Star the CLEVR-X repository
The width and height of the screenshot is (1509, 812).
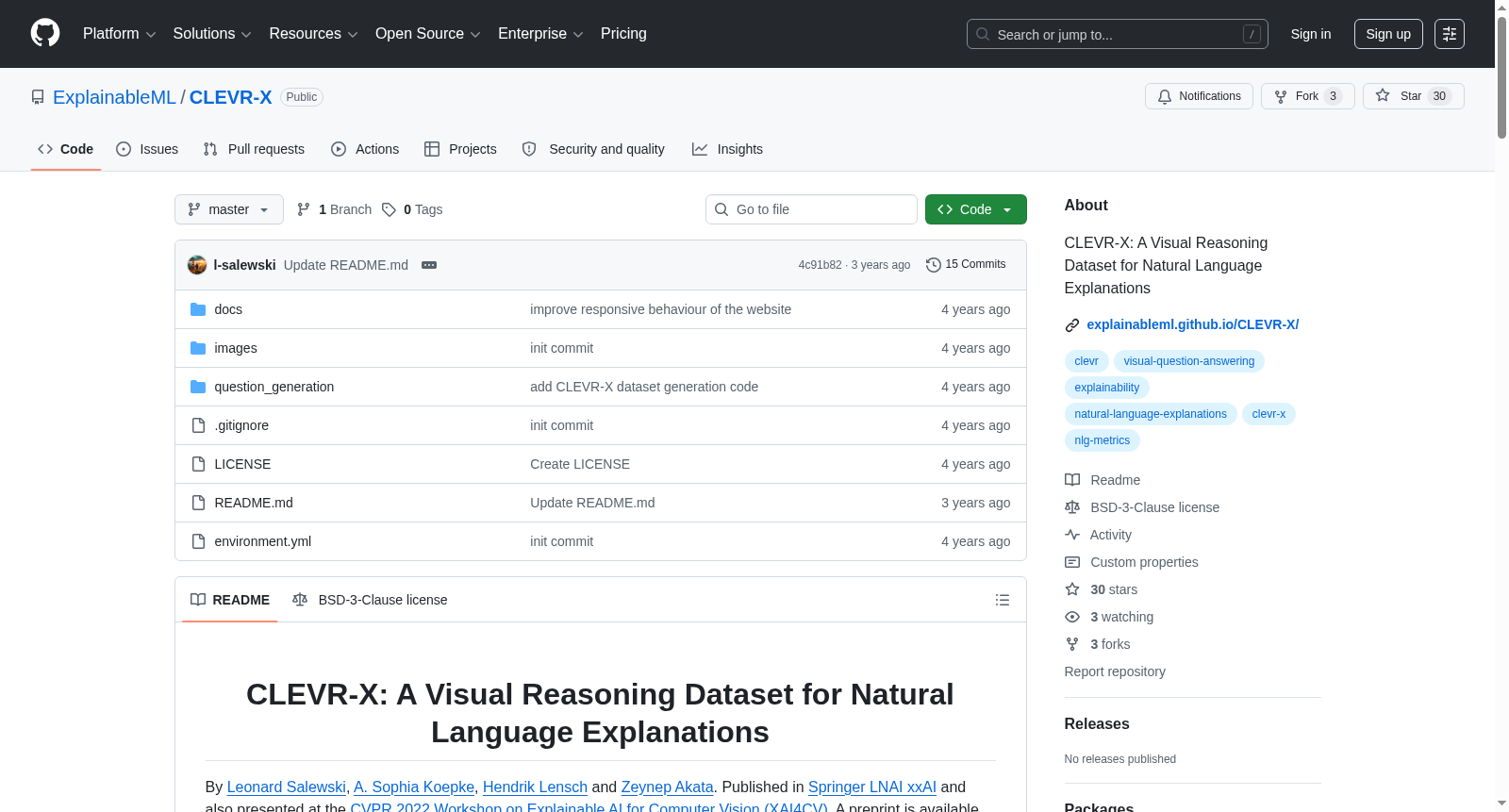tap(1413, 96)
